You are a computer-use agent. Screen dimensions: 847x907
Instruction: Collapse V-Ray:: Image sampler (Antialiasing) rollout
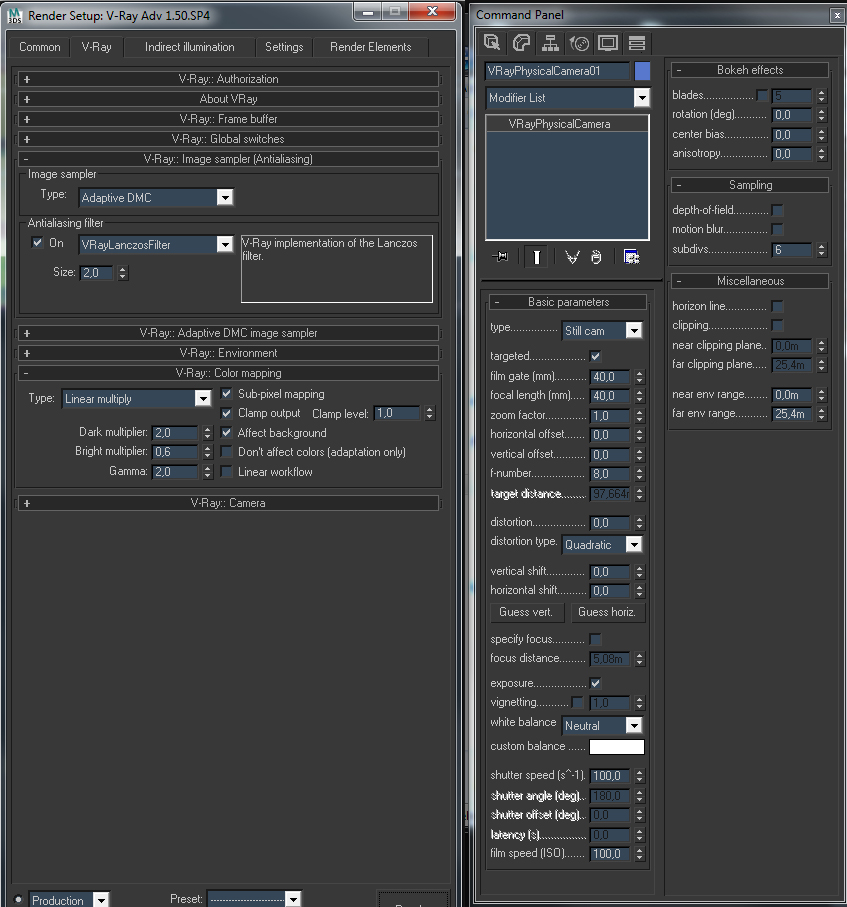pyautogui.click(x=228, y=159)
